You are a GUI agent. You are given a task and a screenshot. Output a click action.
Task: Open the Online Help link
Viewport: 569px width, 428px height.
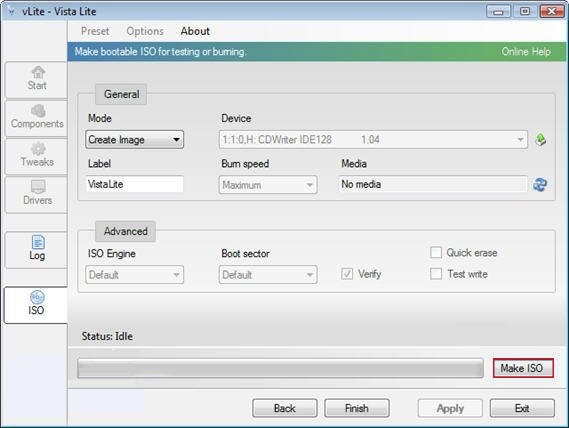(x=526, y=52)
